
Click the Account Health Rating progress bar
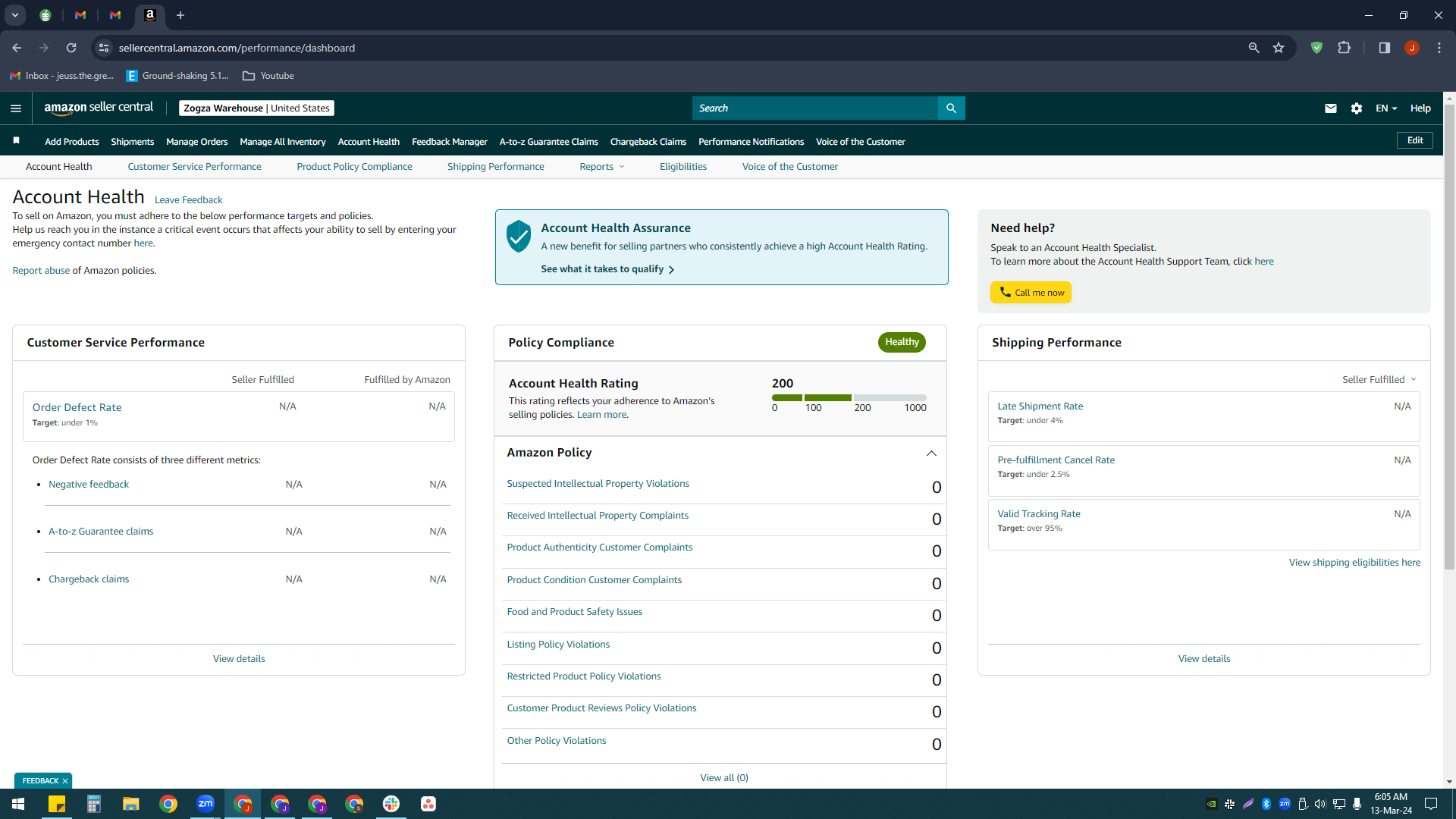pos(849,397)
